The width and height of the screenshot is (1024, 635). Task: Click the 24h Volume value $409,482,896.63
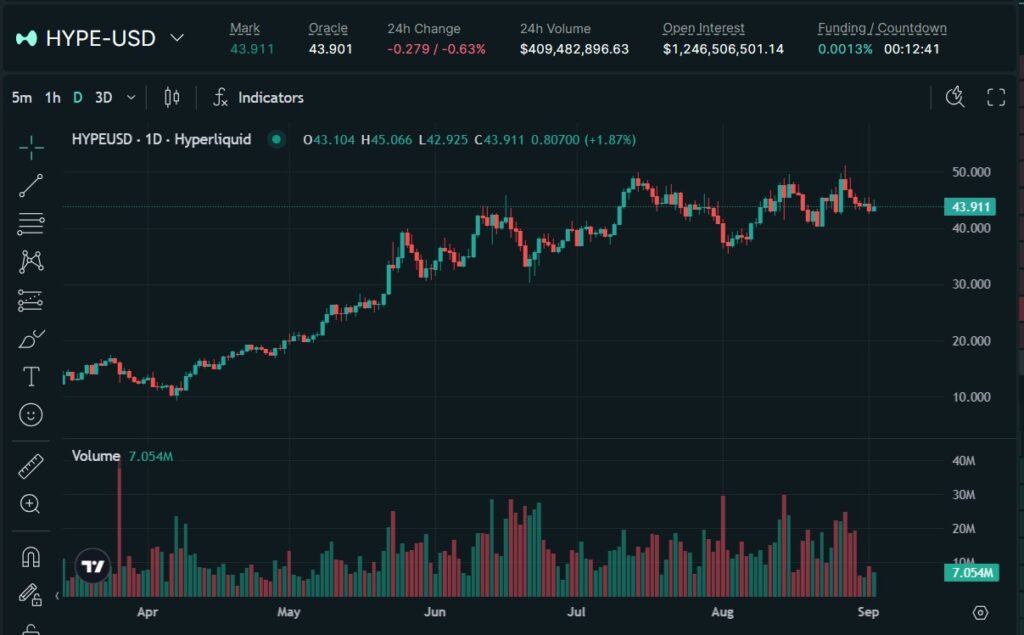pos(574,49)
